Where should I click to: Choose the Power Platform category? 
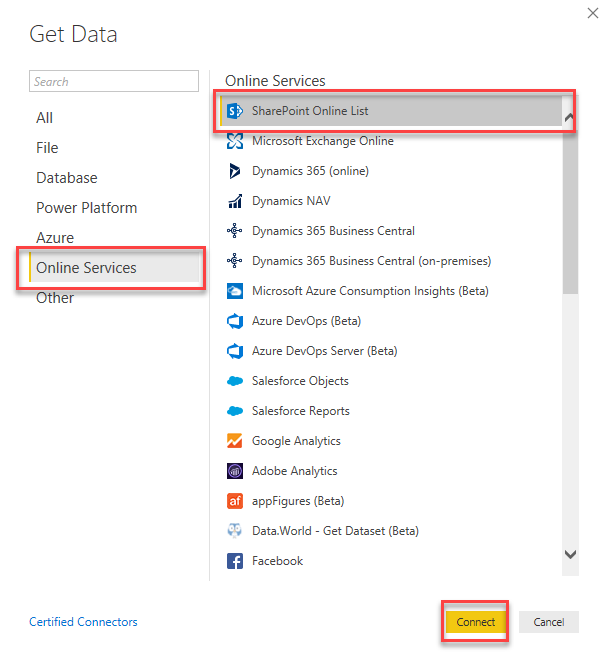87,208
